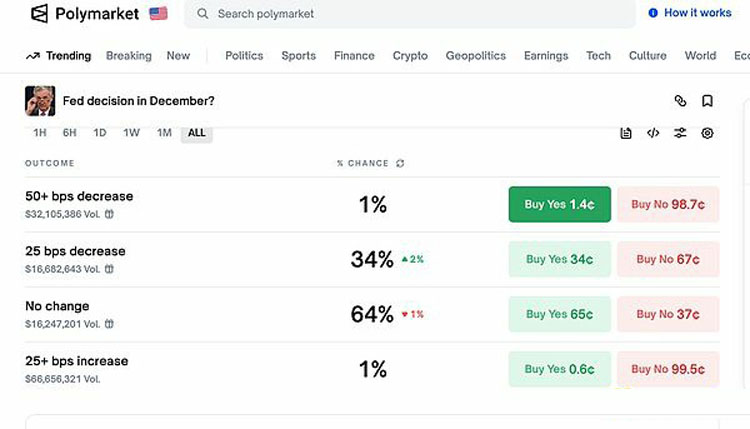Open the Politics category tab
750x429 pixels.
point(244,56)
